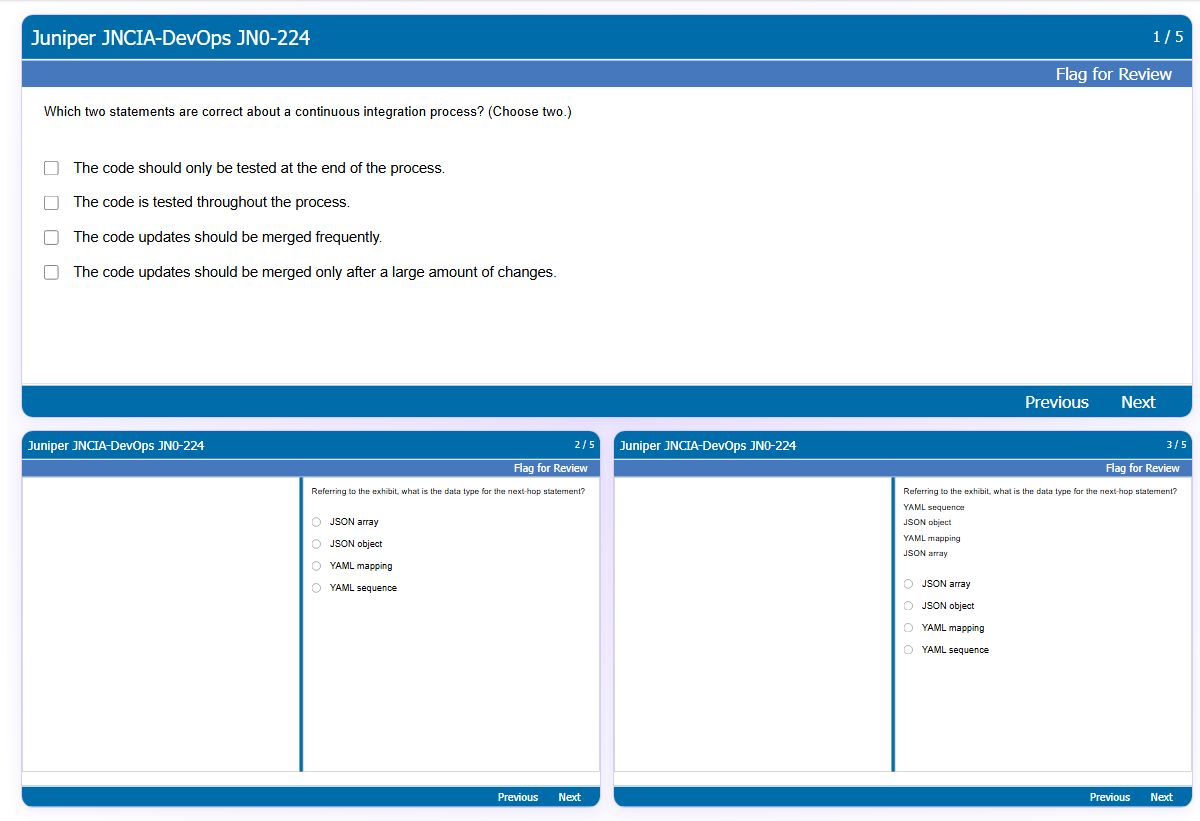Select YAML sequence radio in question 3/5

point(908,650)
